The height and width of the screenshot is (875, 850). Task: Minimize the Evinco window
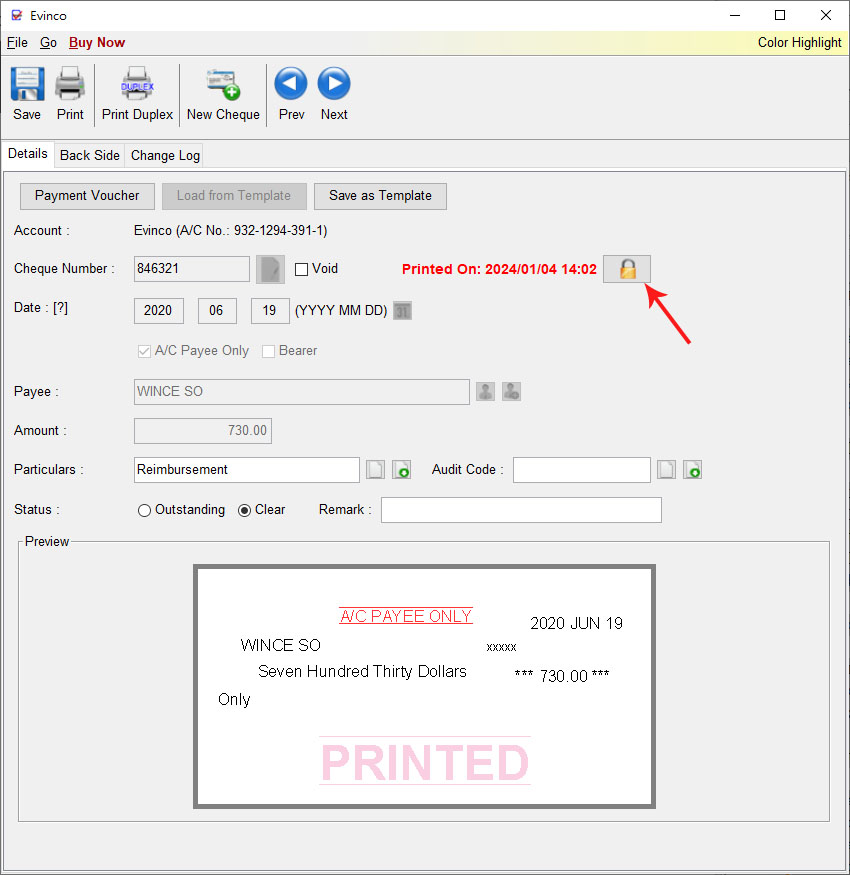coord(735,16)
